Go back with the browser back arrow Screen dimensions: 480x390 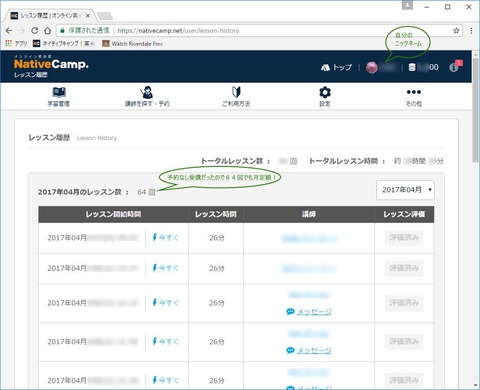tap(9, 31)
